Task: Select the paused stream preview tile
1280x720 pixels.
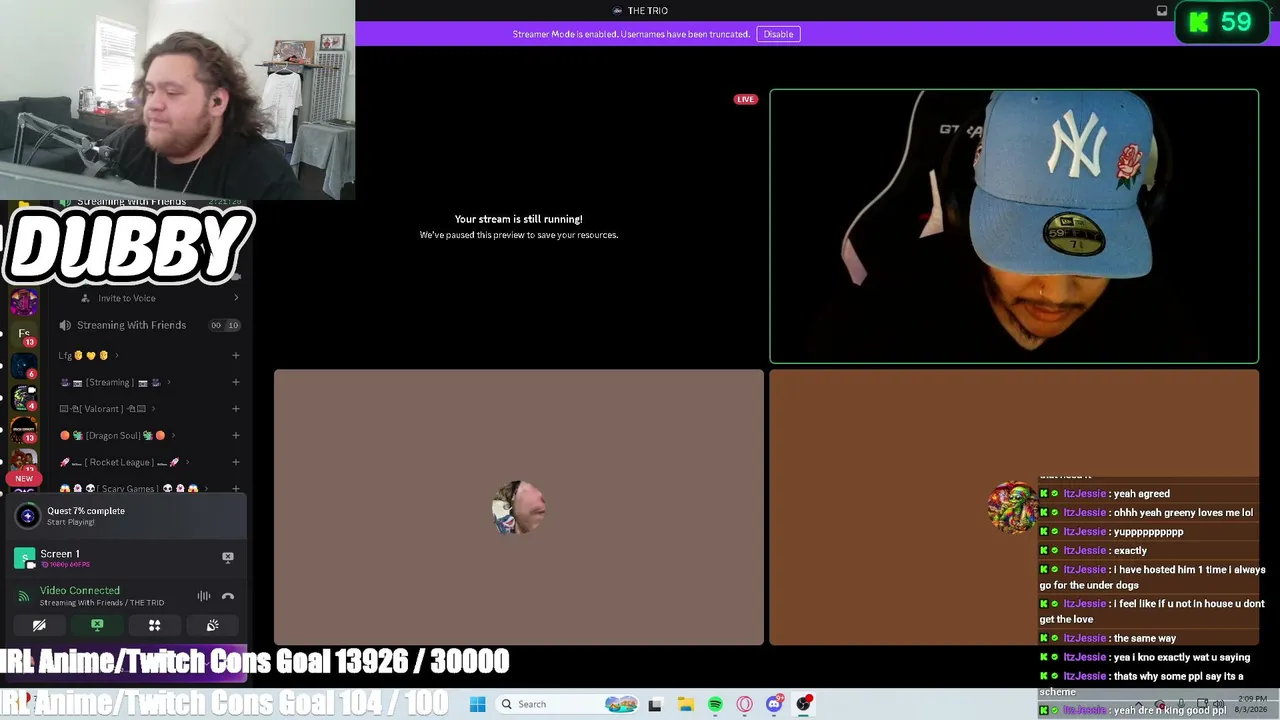Action: pos(519,226)
